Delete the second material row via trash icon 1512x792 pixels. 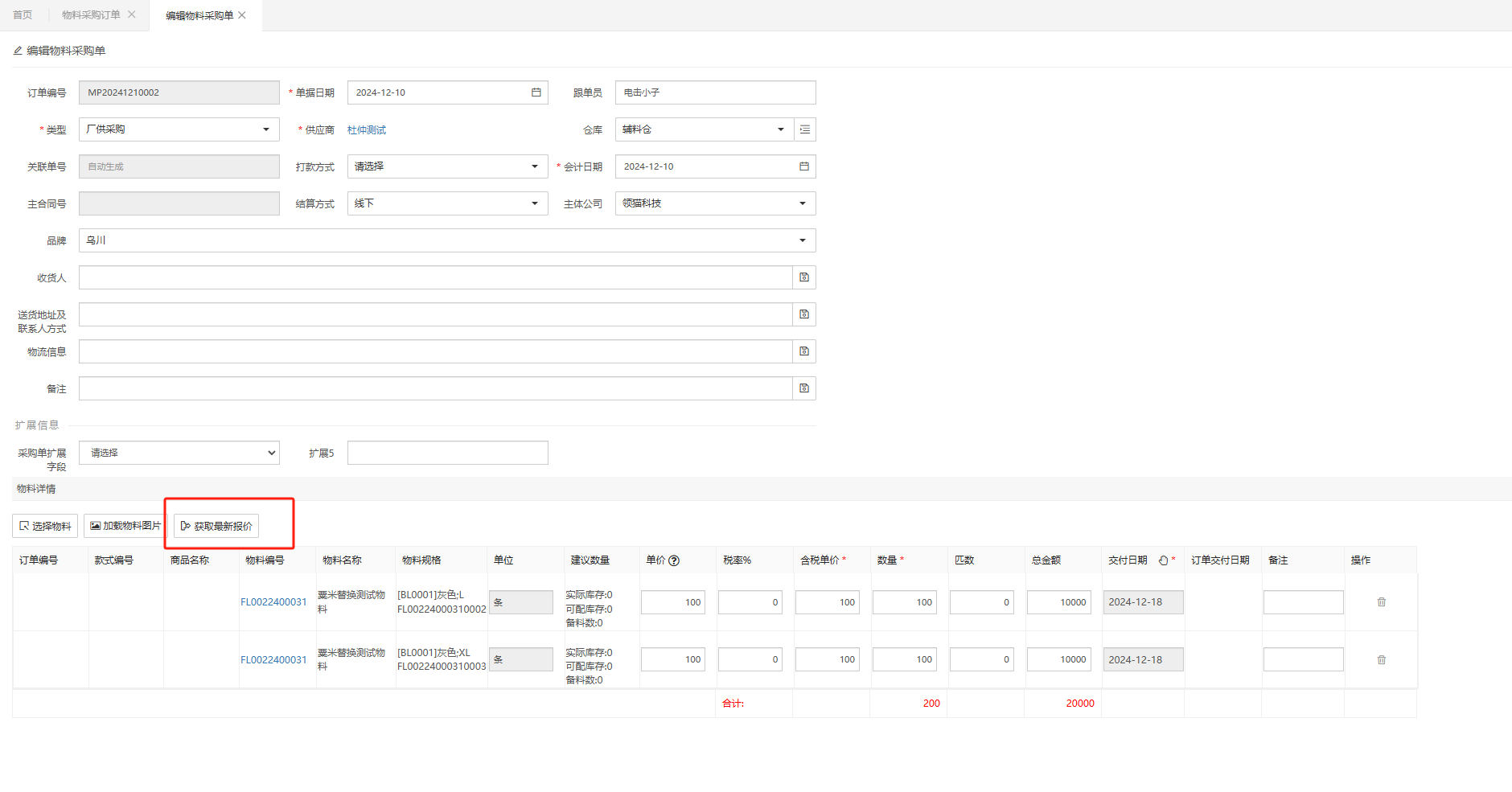point(1382,660)
